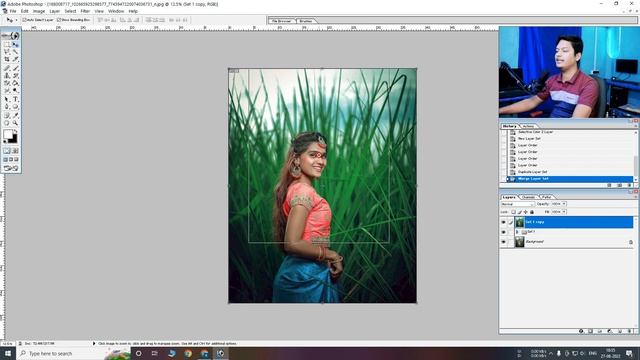Toggle Show Bounding Box checkbox
Screen dimensions: 640x360
coord(59,20)
